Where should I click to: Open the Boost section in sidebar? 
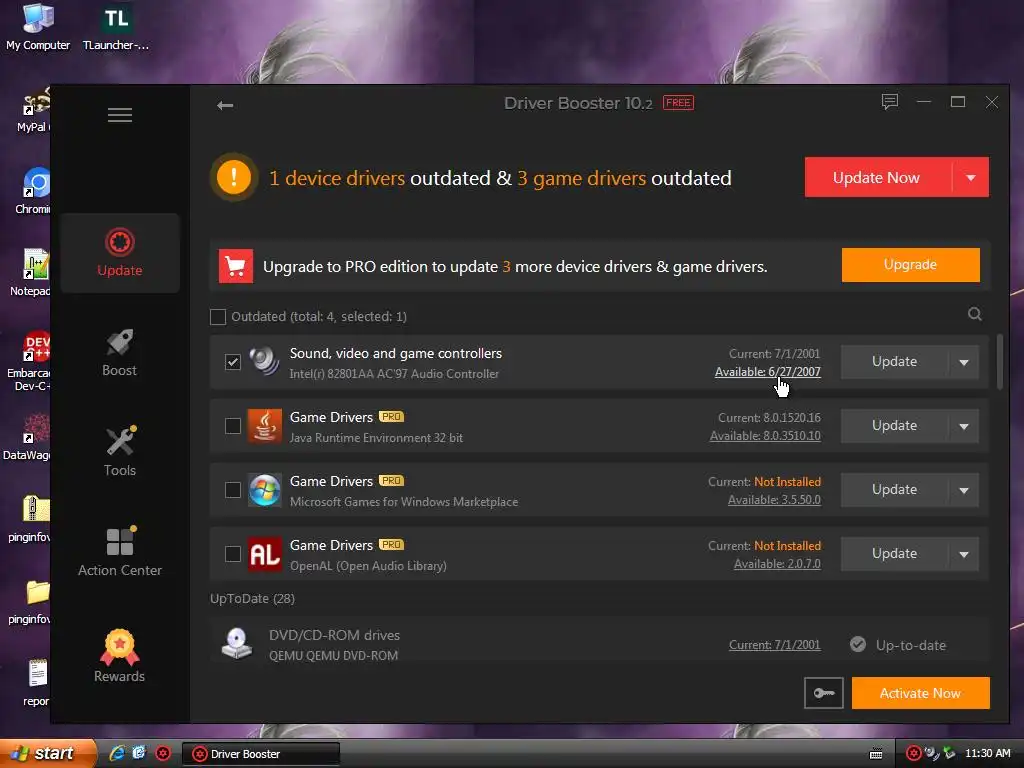(x=120, y=353)
